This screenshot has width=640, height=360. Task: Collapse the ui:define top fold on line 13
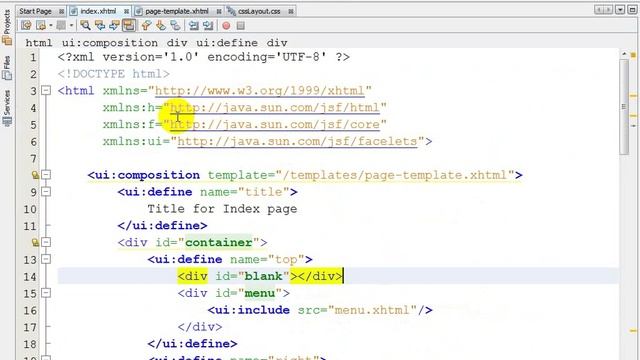pos(46,259)
